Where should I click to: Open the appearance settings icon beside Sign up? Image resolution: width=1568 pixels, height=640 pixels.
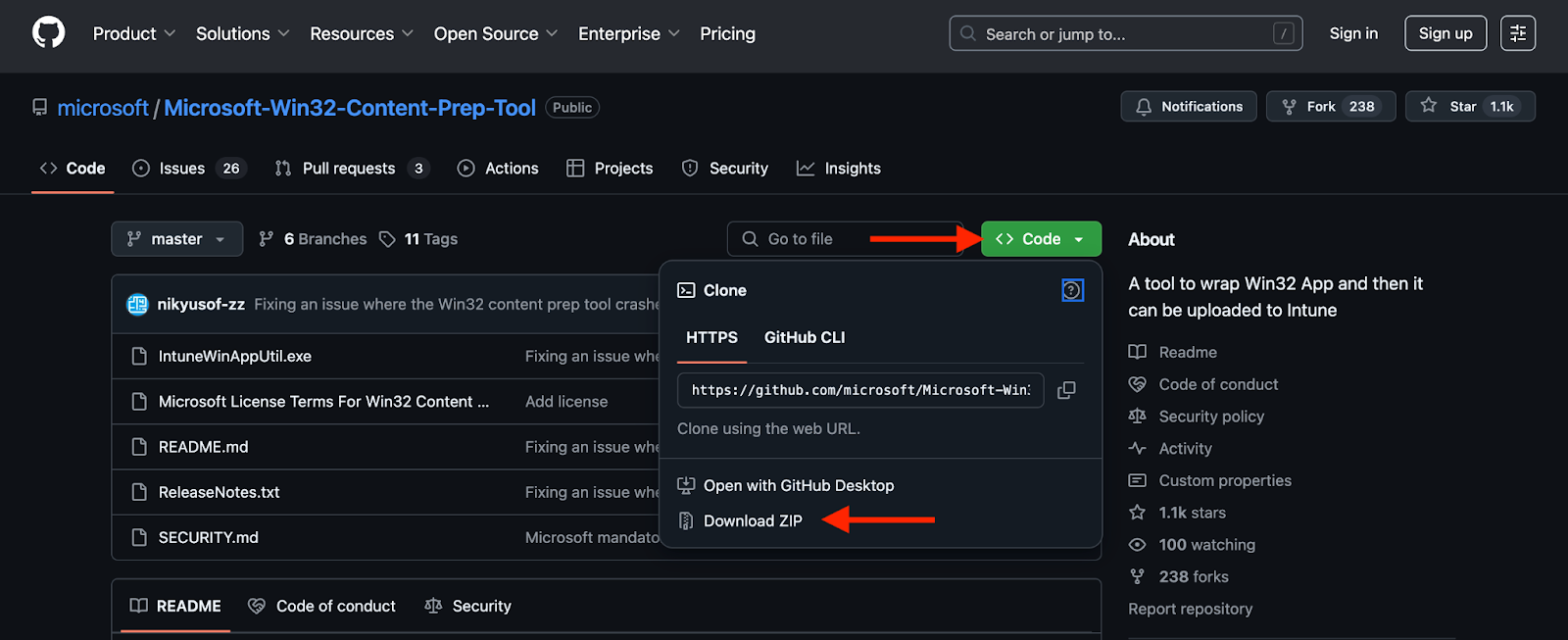coord(1517,33)
